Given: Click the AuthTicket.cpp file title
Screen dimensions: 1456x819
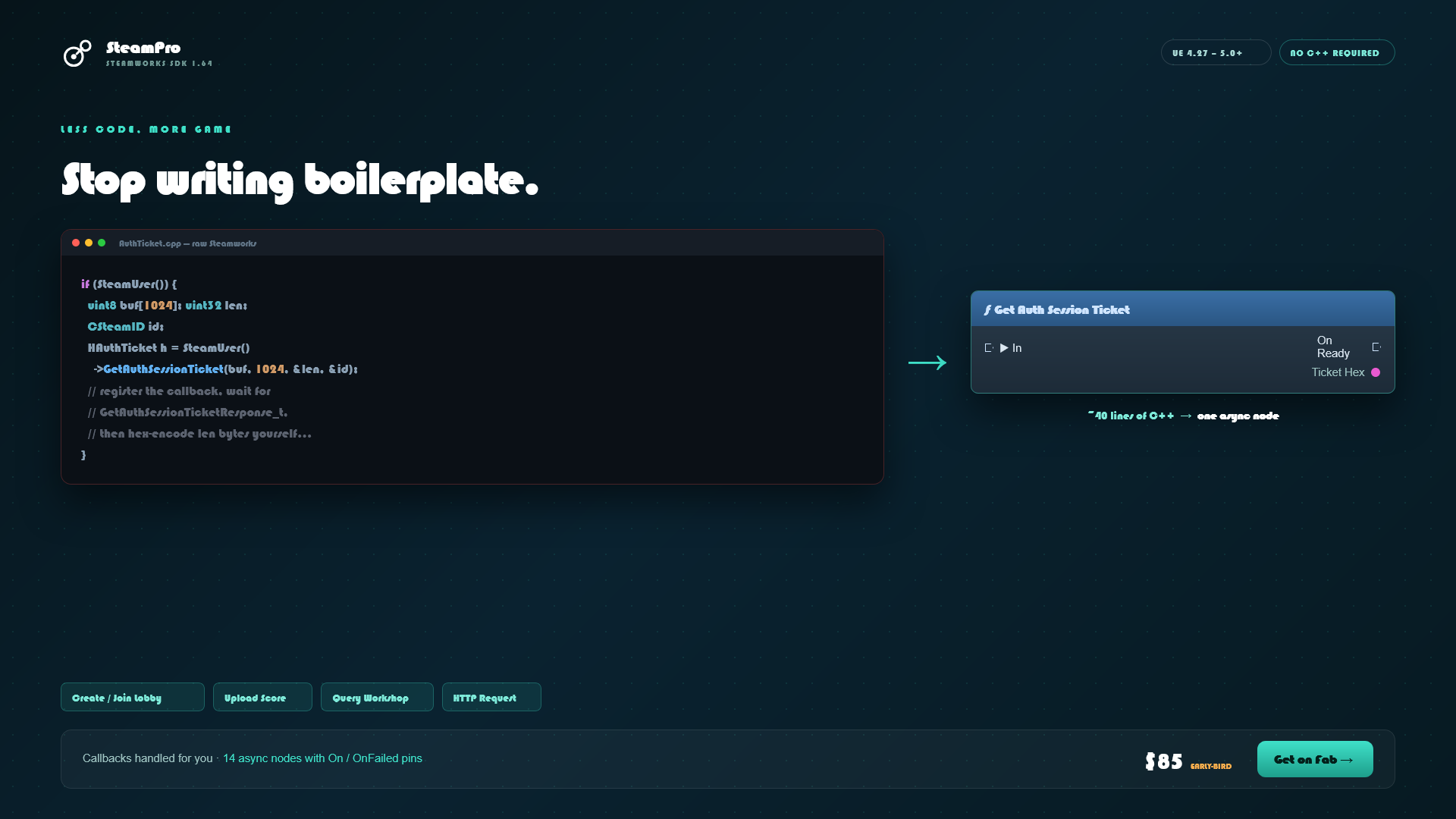Looking at the screenshot, I should 187,243.
